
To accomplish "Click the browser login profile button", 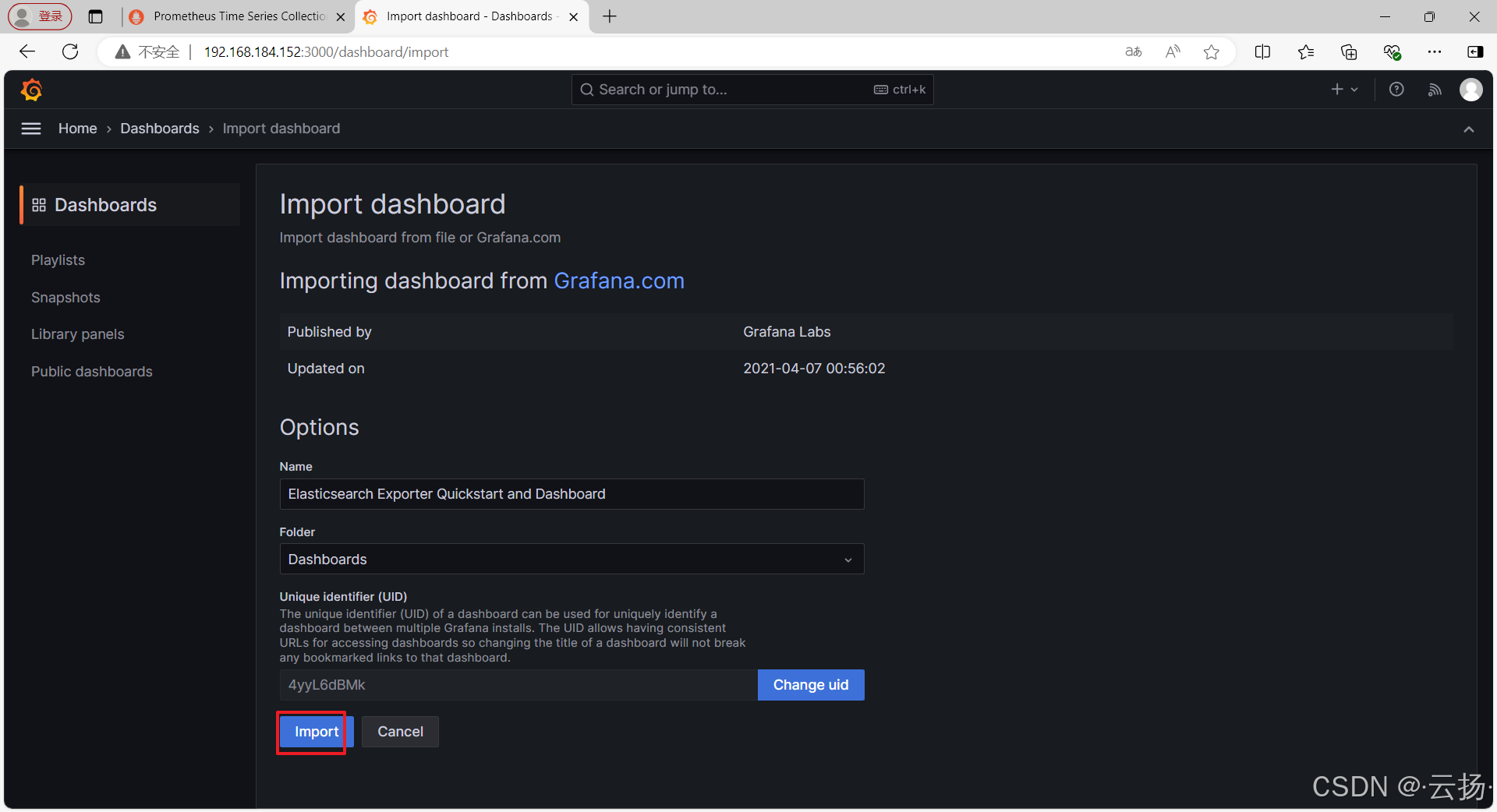I will pos(40,16).
